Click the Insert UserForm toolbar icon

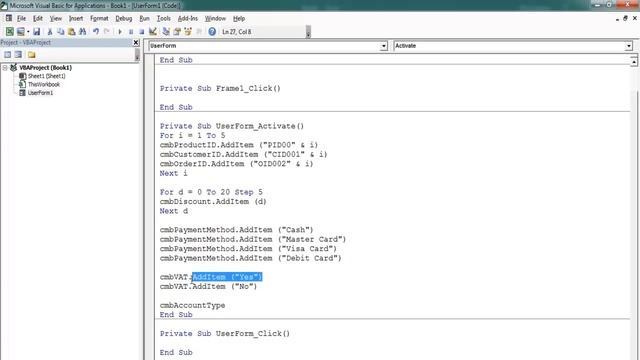click(x=20, y=31)
